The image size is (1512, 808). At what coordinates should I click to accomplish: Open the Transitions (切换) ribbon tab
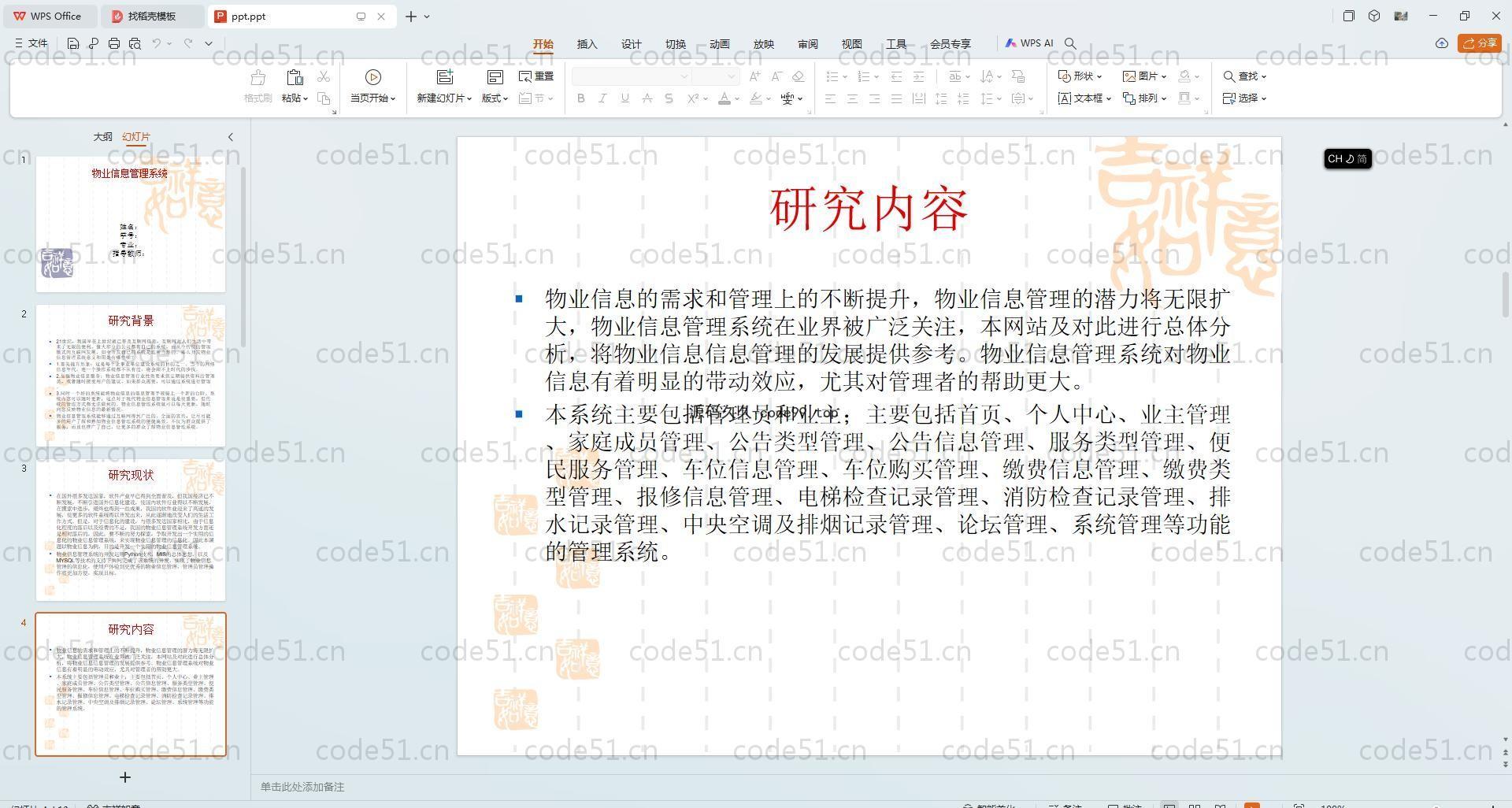tap(676, 44)
